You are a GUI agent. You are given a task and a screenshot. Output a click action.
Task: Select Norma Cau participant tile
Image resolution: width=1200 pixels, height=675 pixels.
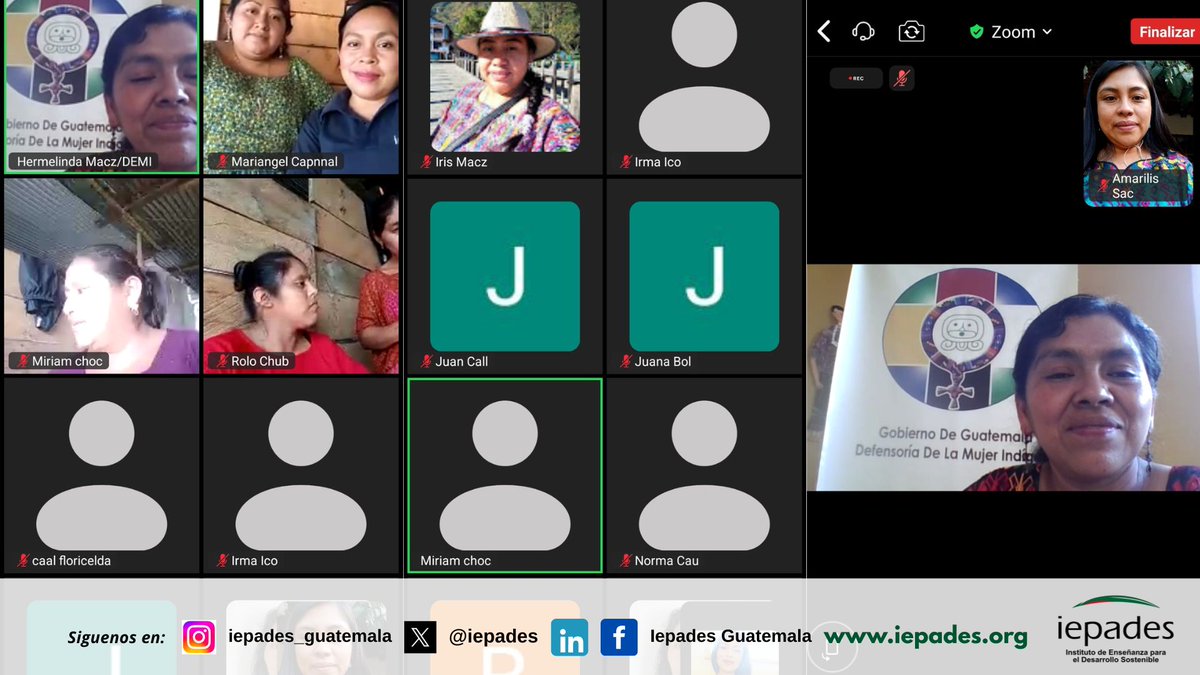click(704, 475)
